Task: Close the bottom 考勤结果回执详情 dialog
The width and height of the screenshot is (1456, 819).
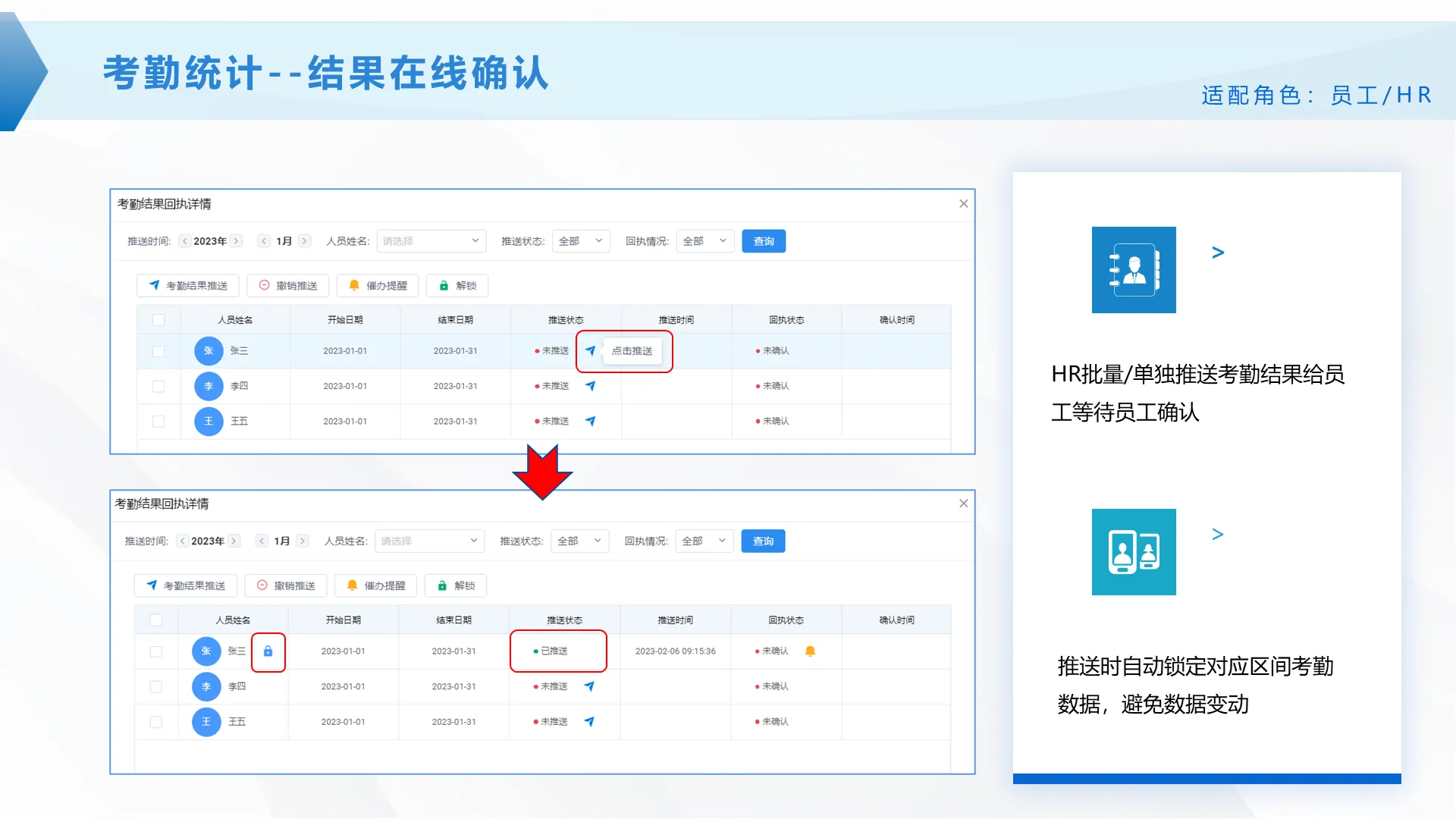Action: click(x=963, y=504)
